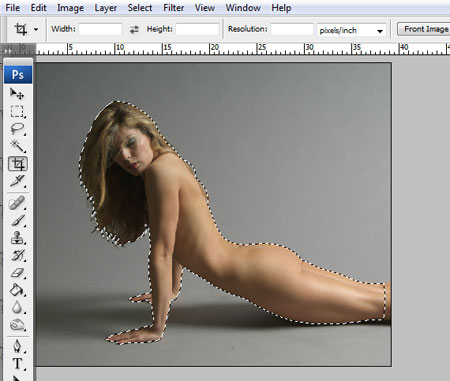This screenshot has width=450, height=381.
Task: Select the Brush tool
Action: point(17,220)
